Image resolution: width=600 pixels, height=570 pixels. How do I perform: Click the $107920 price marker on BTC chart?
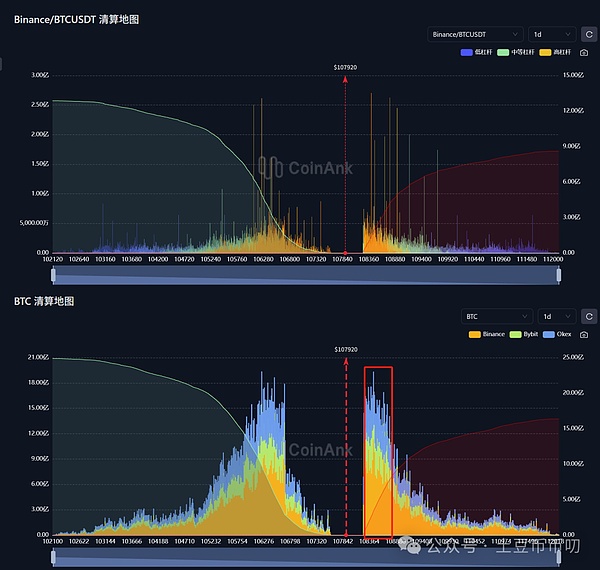(x=346, y=350)
